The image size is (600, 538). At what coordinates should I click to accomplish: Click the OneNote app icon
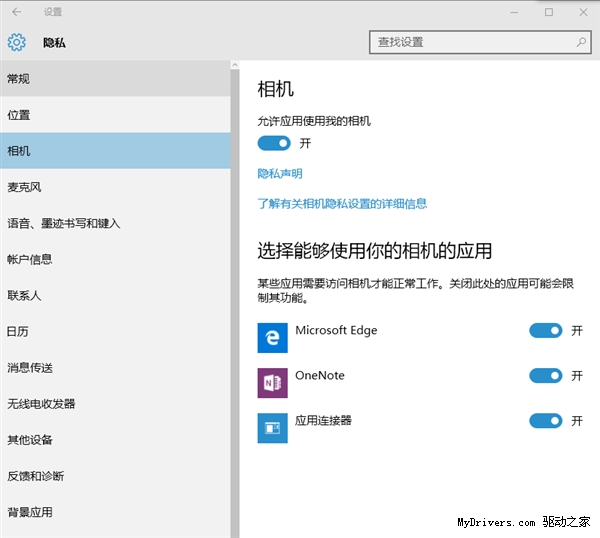[x=272, y=383]
